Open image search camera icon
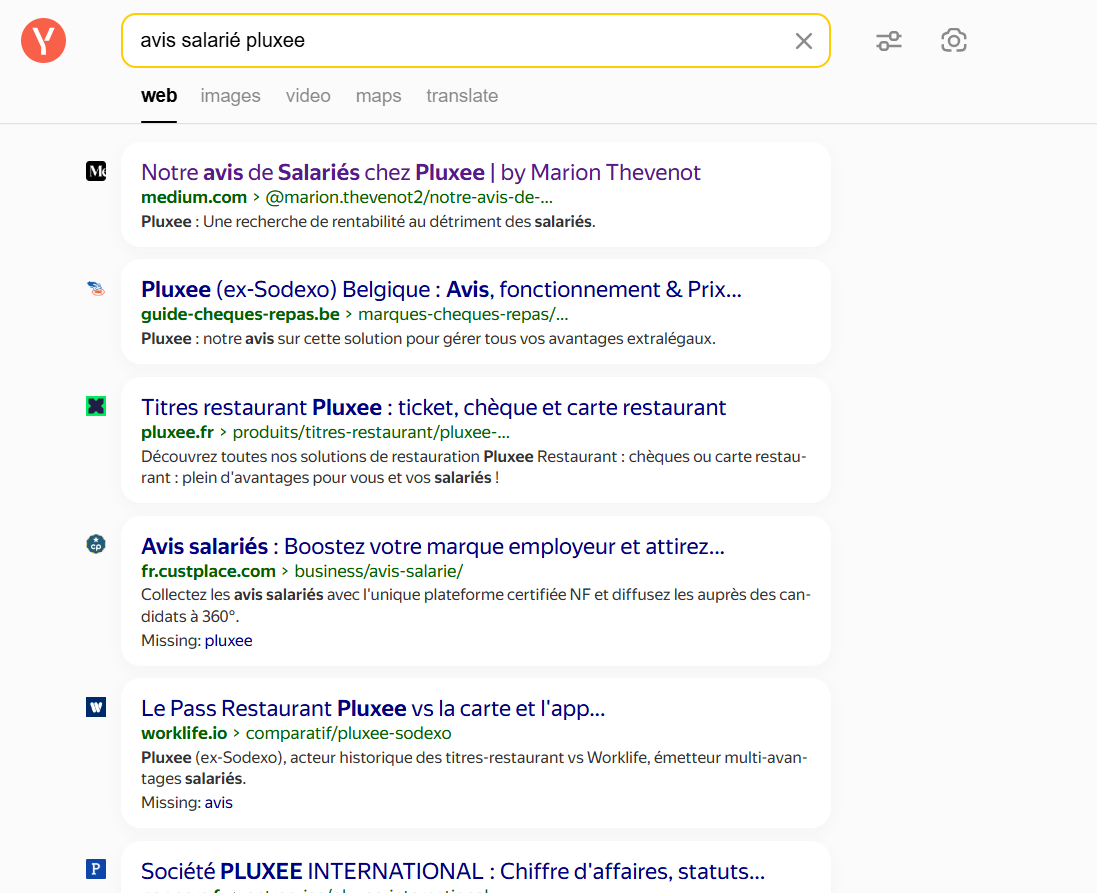This screenshot has height=893, width=1097. (954, 41)
